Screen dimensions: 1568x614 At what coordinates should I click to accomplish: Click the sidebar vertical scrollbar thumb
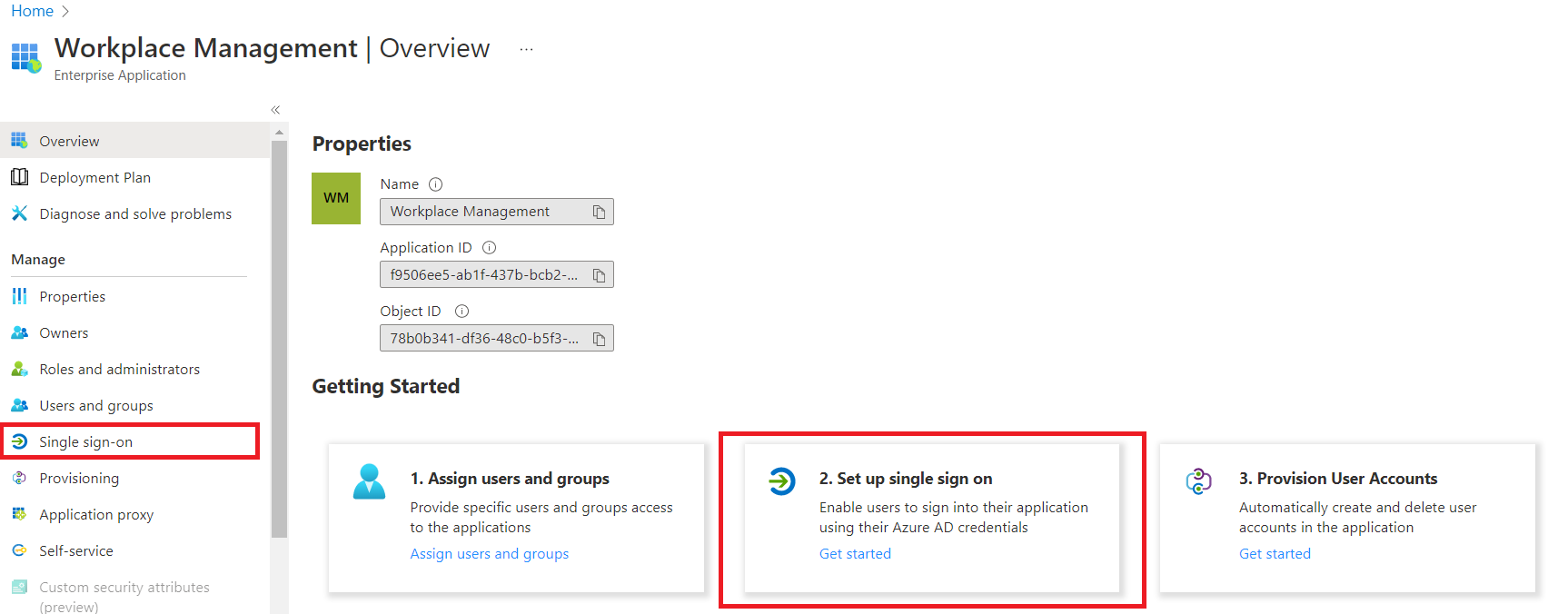[279, 339]
